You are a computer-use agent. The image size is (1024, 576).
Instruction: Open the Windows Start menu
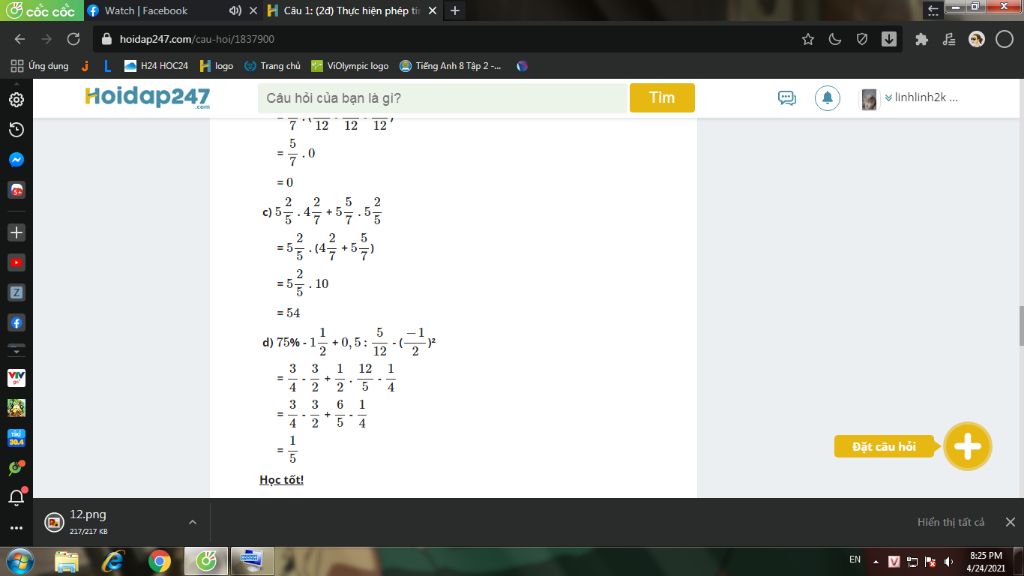[20, 562]
